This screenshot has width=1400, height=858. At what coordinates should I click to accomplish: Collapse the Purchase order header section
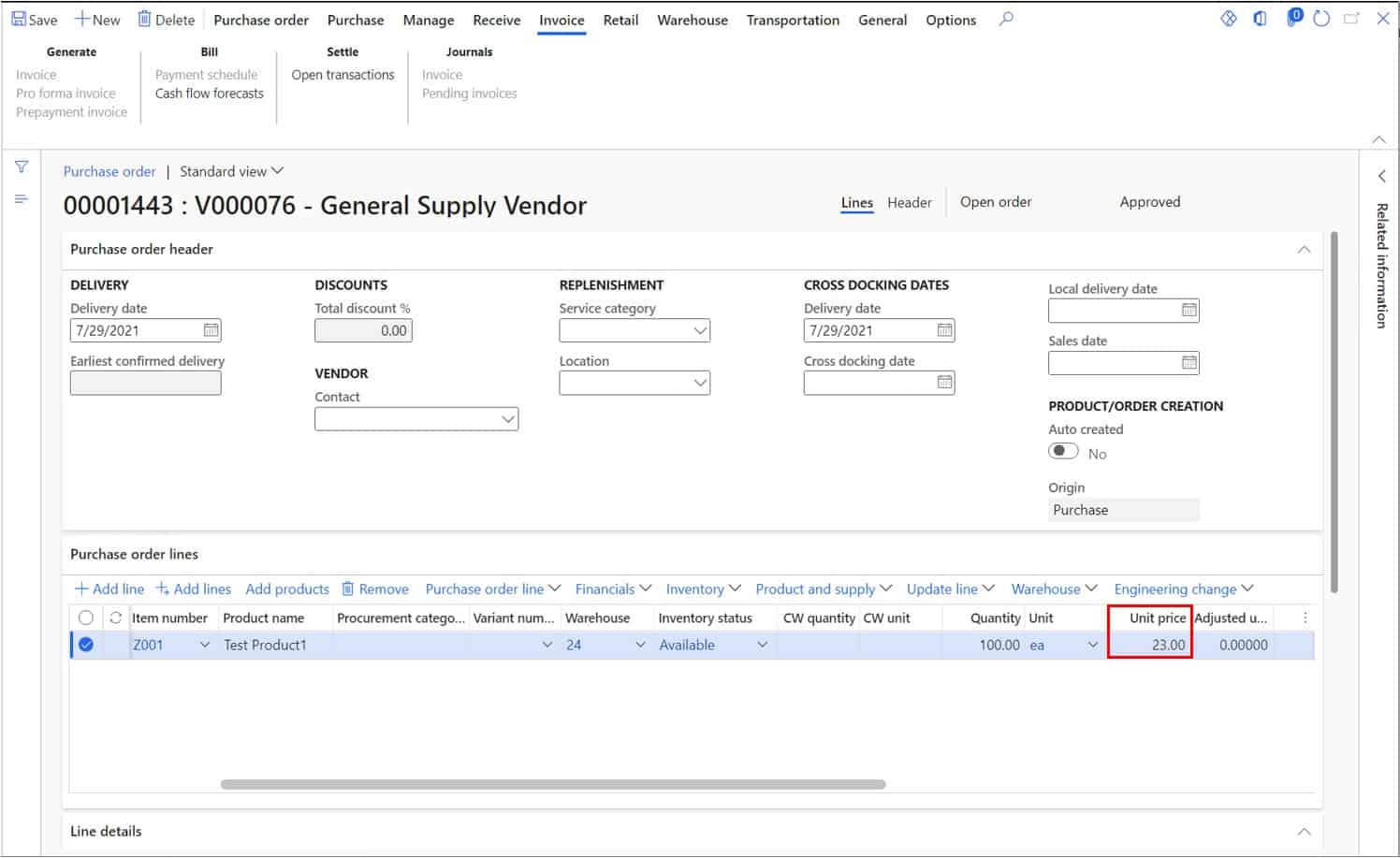tap(1305, 249)
